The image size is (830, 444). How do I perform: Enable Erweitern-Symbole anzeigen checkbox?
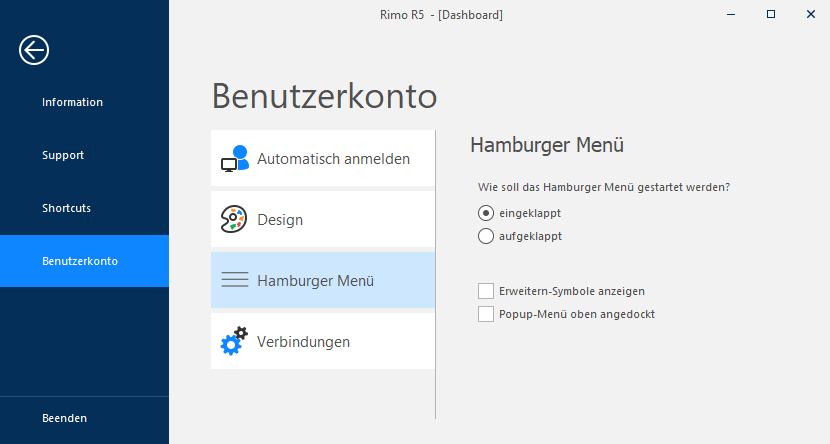tap(485, 291)
